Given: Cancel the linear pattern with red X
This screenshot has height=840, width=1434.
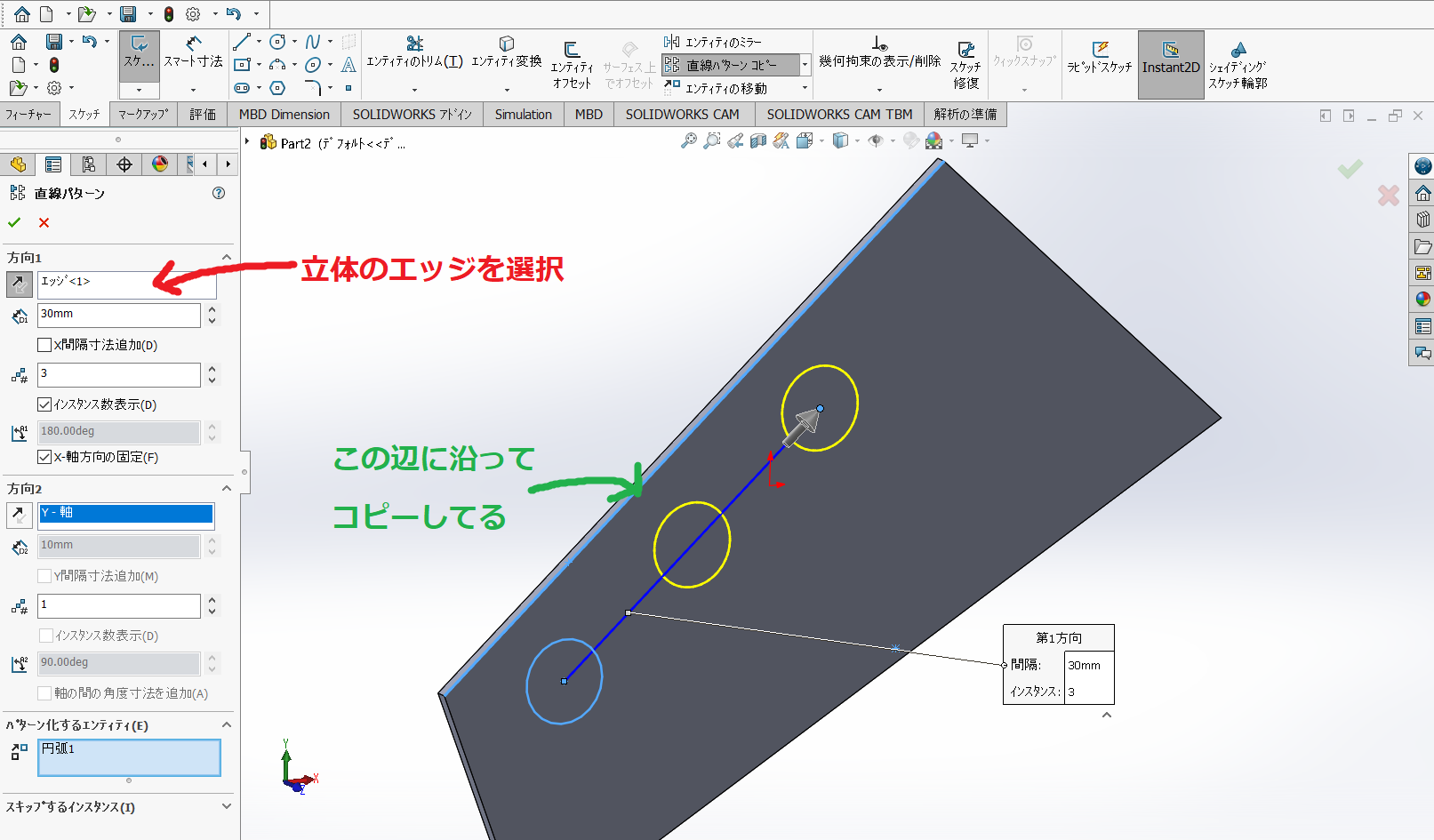Looking at the screenshot, I should (x=44, y=223).
